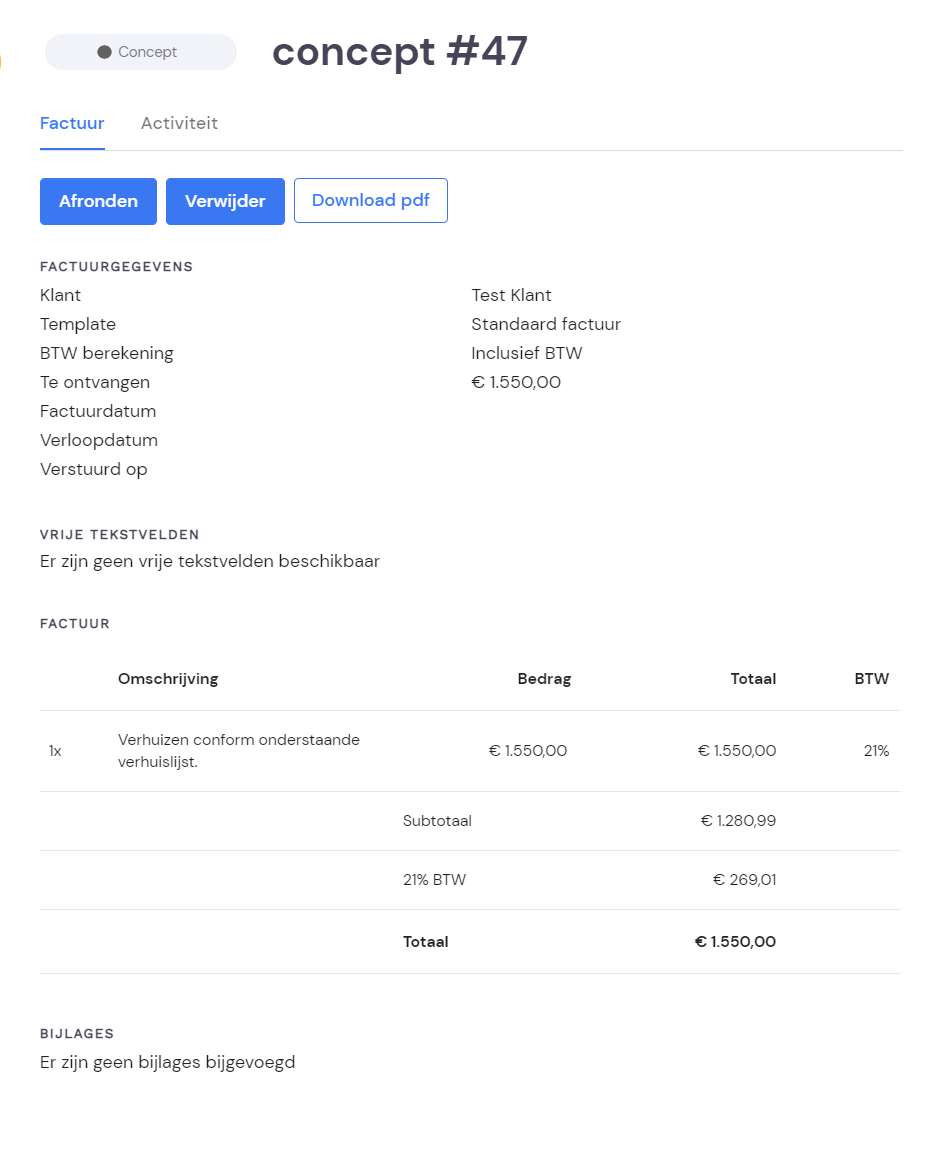The image size is (943, 1152).
Task: Click the Verwijder button
Action: [225, 201]
